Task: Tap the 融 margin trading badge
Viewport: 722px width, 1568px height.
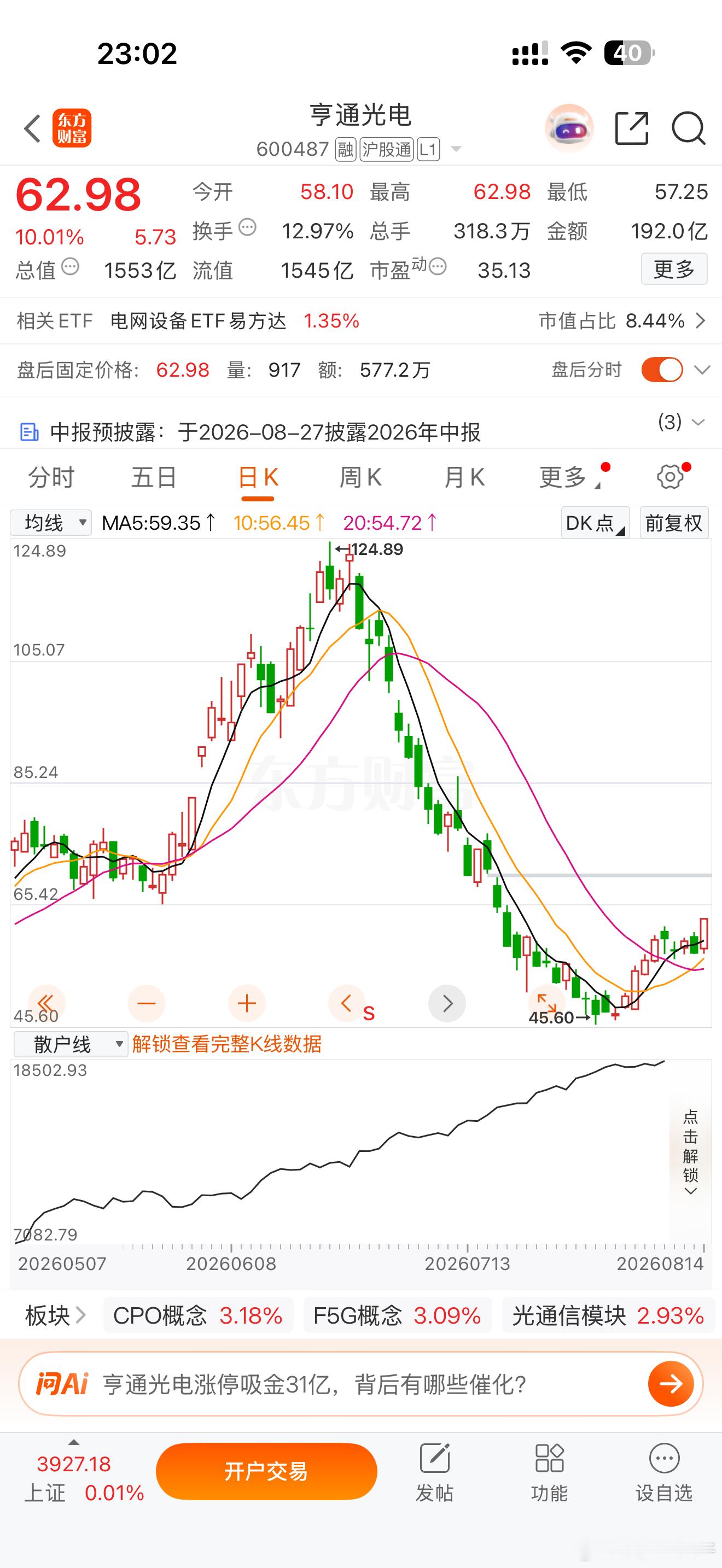Action: (x=345, y=149)
